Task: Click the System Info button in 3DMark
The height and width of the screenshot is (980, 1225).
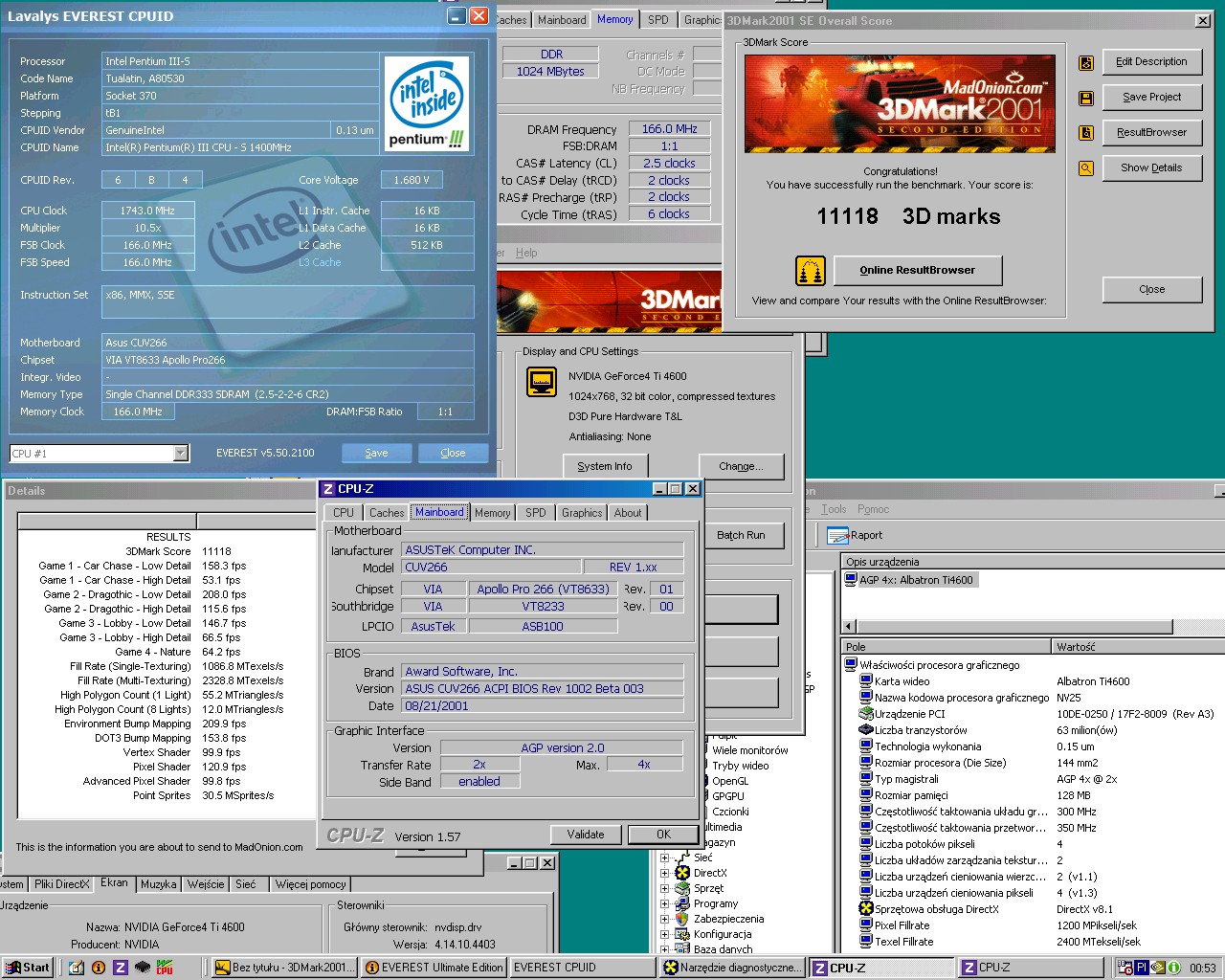Action: [604, 467]
